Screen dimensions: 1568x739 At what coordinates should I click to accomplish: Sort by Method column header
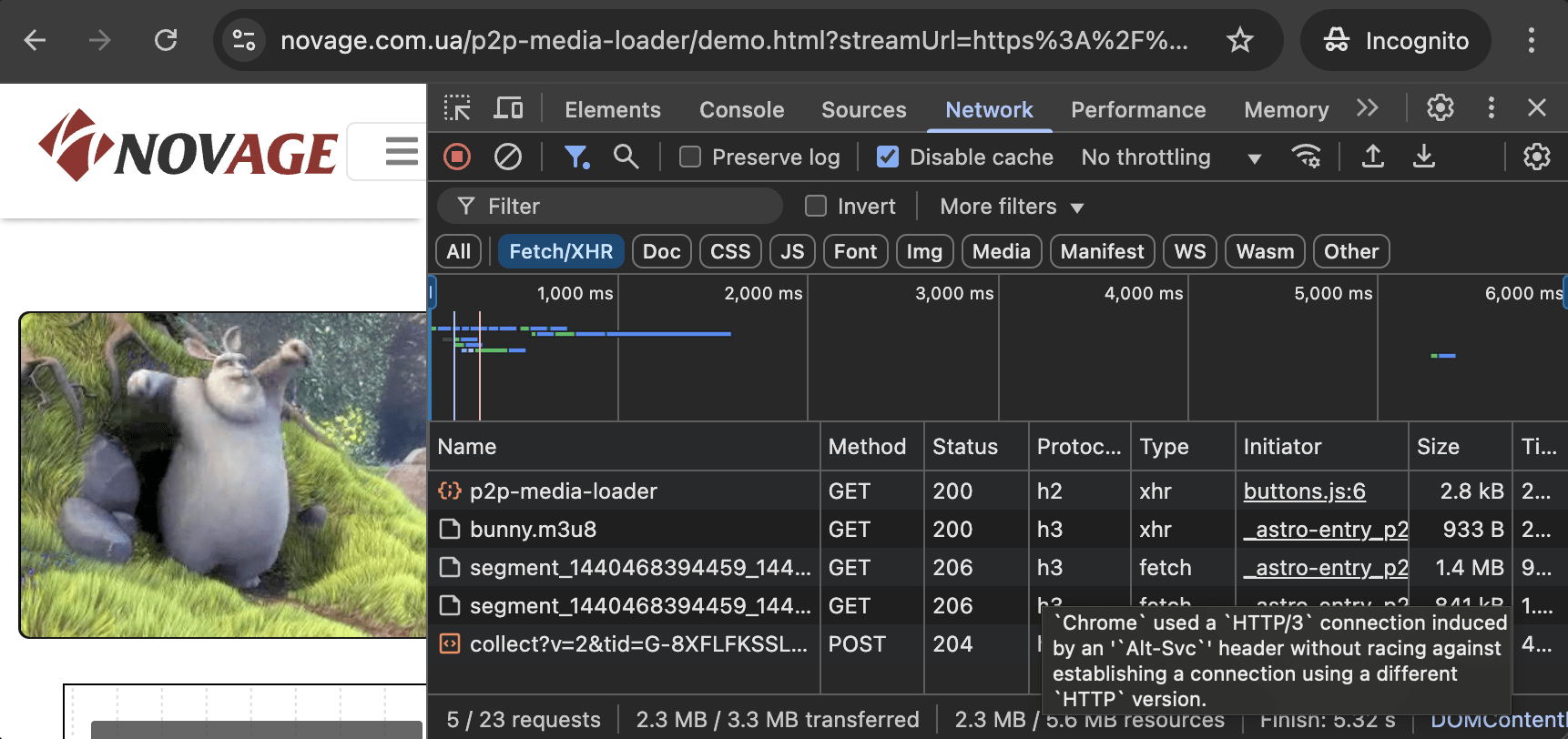click(x=871, y=447)
